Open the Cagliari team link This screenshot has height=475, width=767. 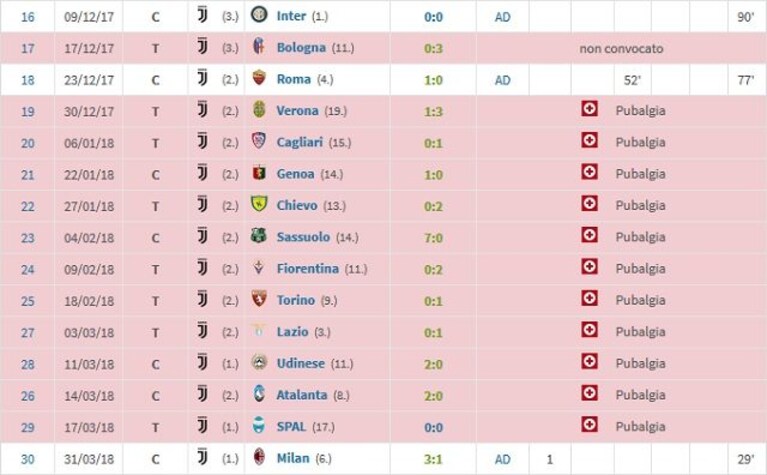click(x=299, y=142)
